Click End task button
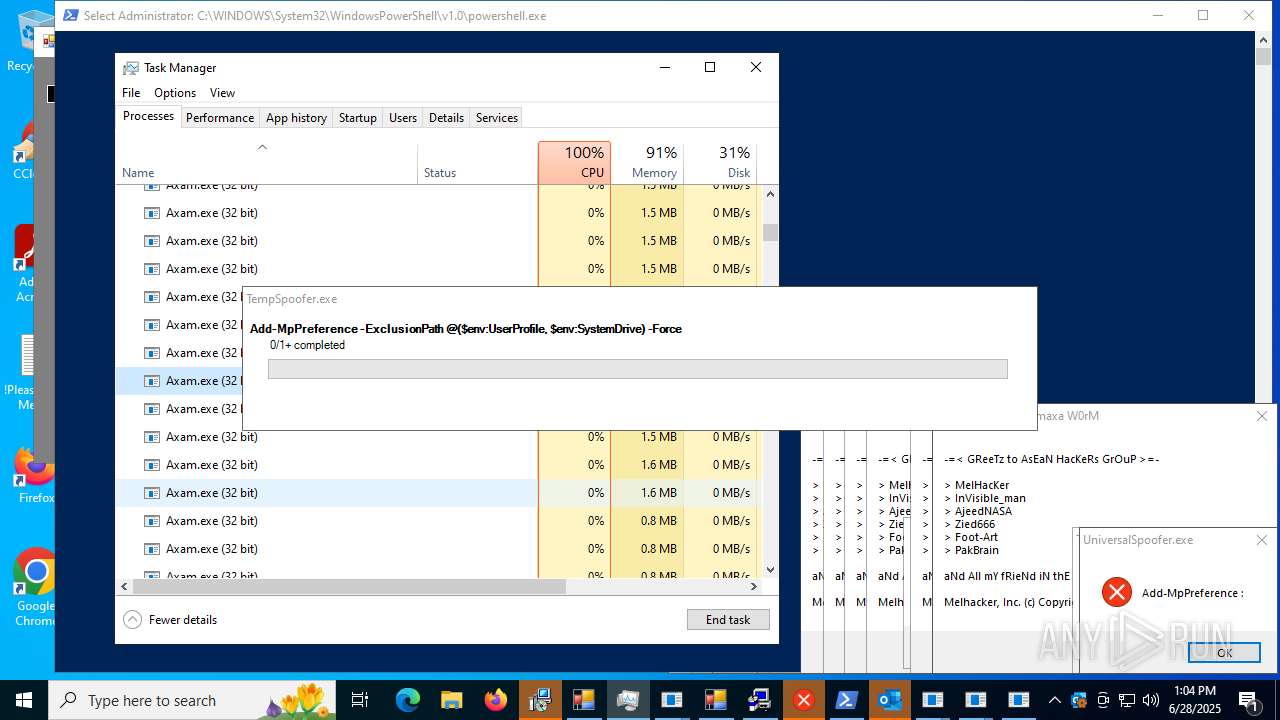Viewport: 1280px width, 720px height. click(728, 620)
